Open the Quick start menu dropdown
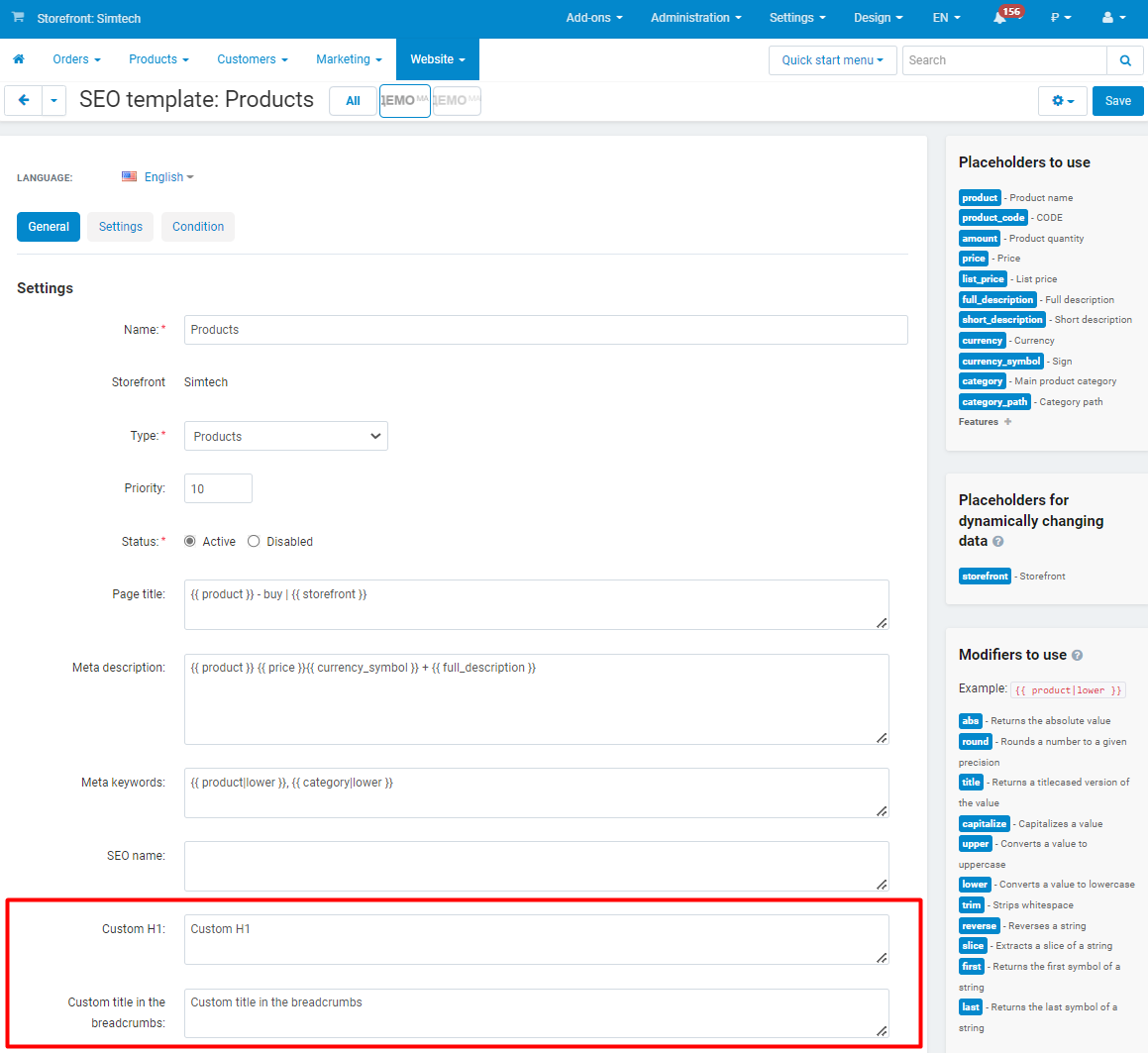The image size is (1148, 1053). coord(832,60)
